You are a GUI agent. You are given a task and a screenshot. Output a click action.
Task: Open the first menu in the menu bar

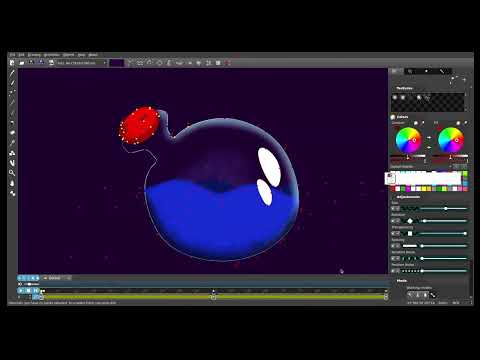coord(12,55)
